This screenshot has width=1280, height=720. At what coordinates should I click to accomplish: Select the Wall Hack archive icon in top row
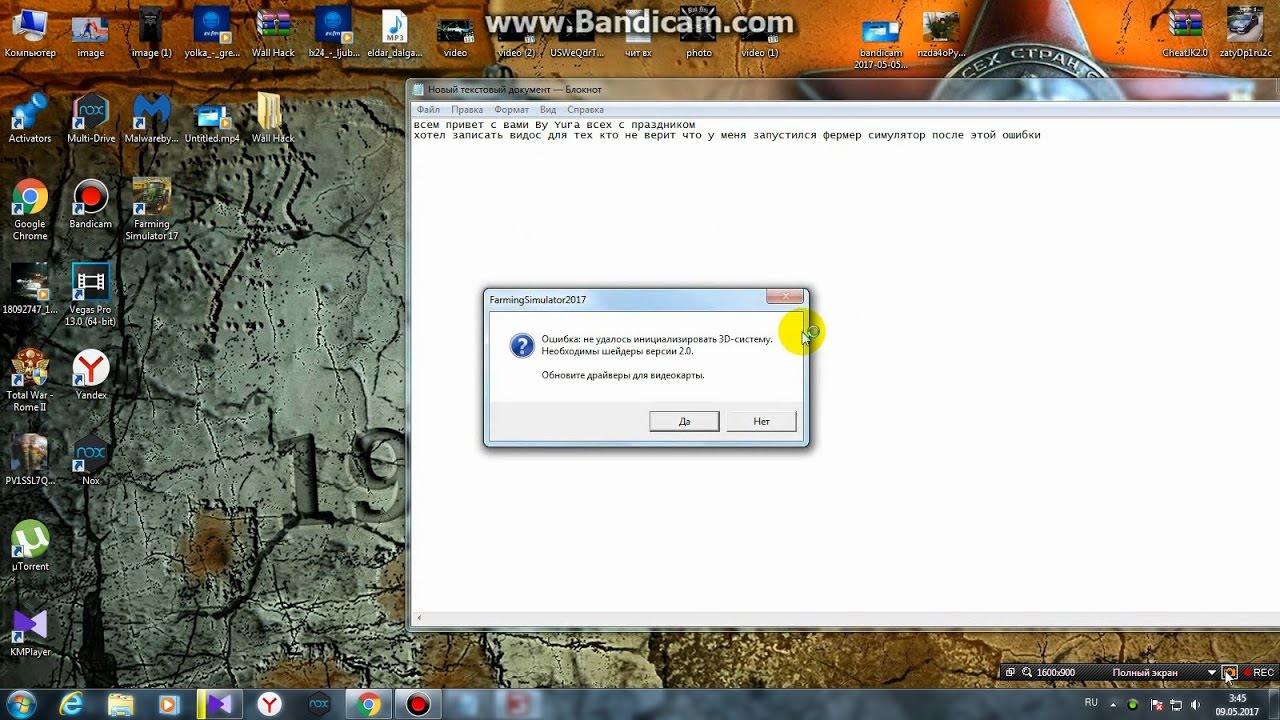273,33
